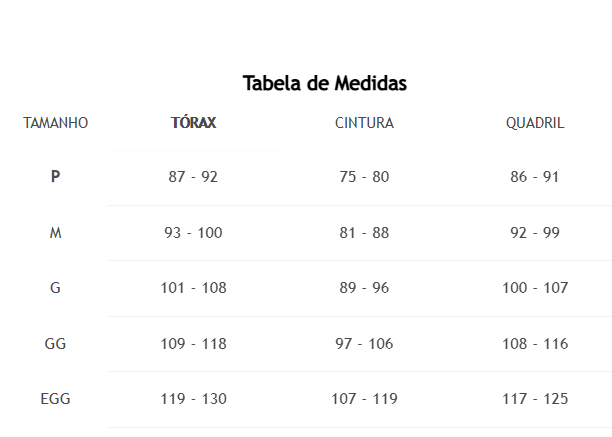Select the TÓRAX column header

tap(193, 123)
